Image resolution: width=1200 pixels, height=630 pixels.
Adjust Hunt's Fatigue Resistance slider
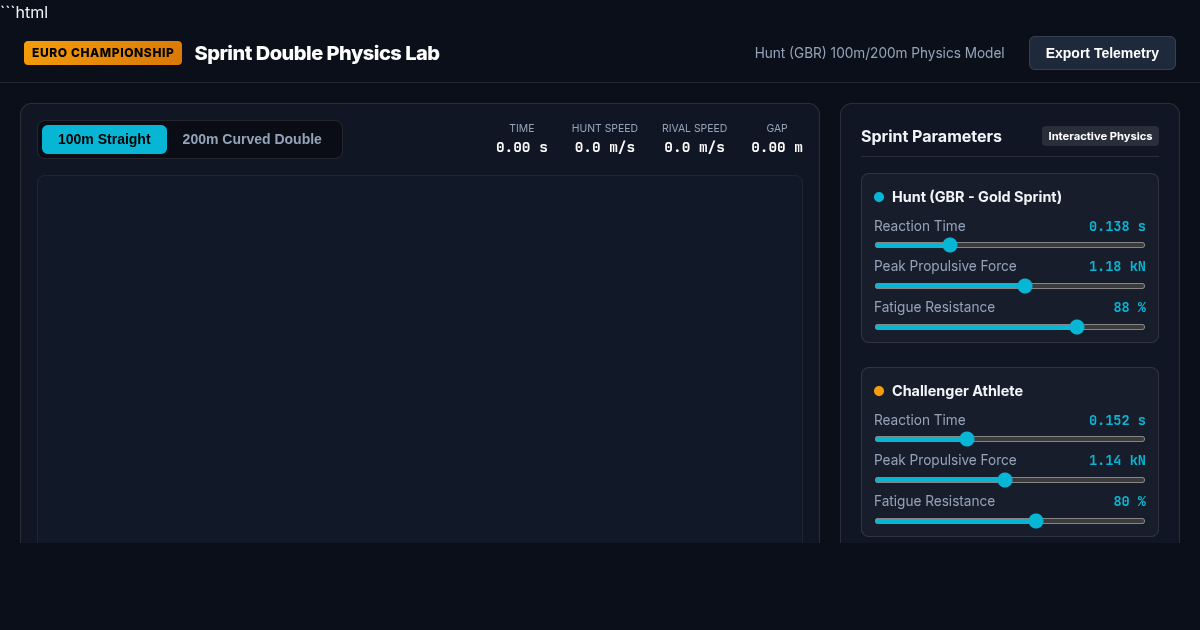(1010, 327)
